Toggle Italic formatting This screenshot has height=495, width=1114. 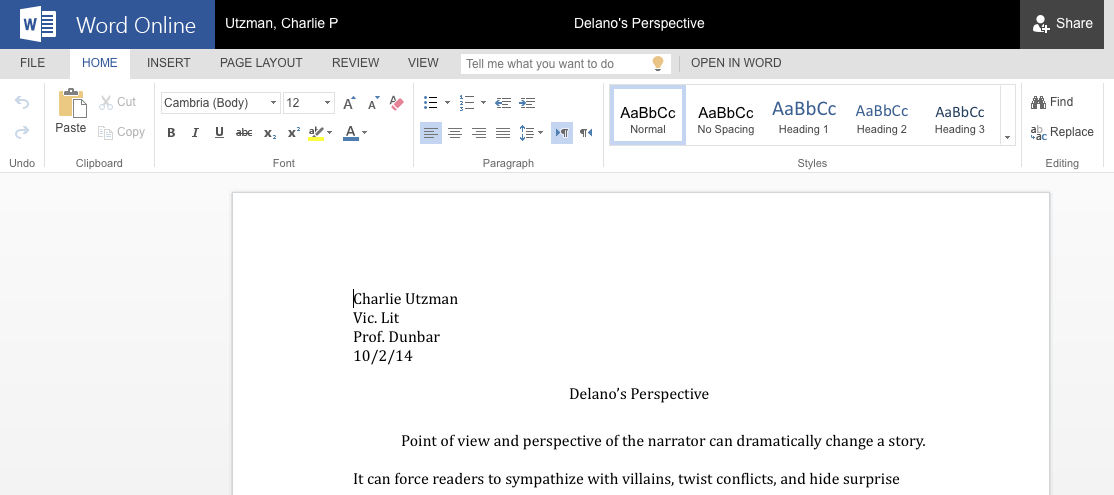(195, 133)
